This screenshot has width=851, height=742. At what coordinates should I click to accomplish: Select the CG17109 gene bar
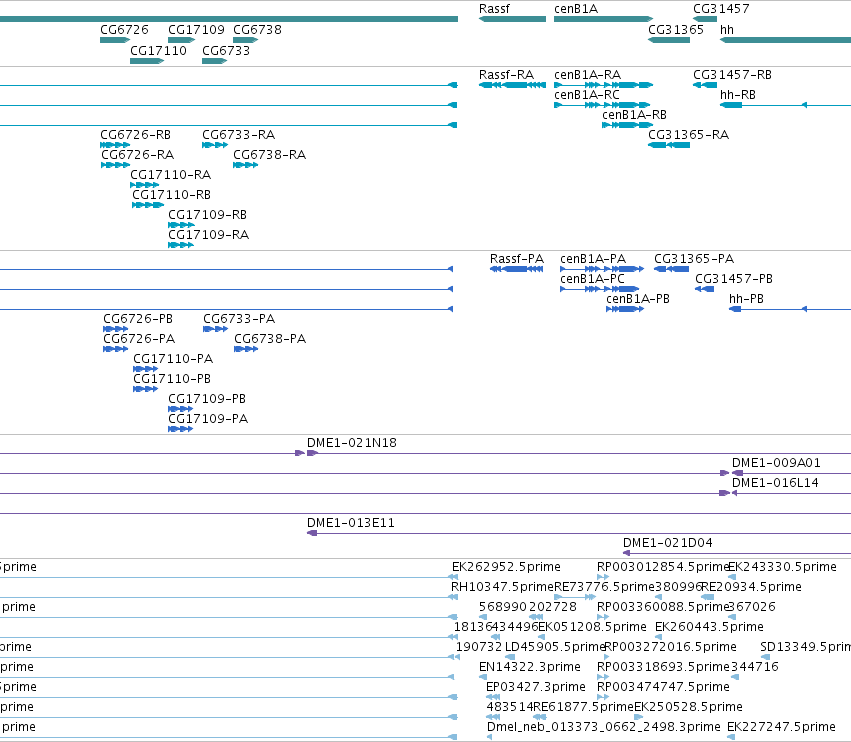181,40
